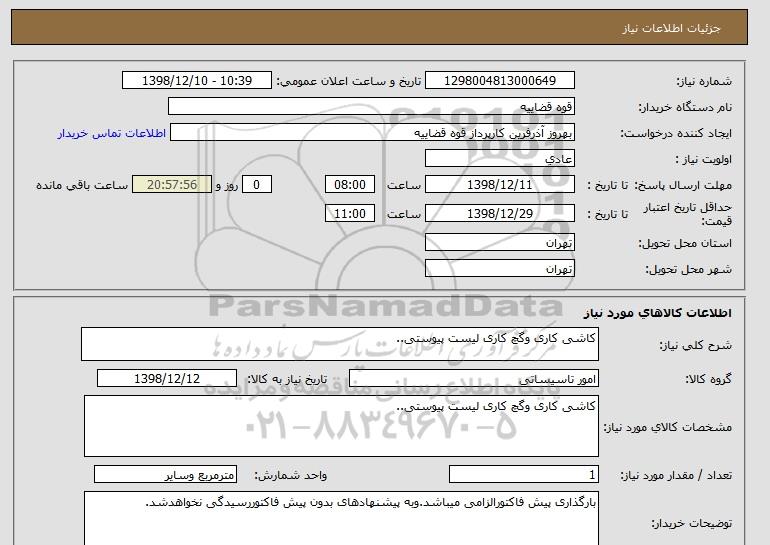Select the label مهلت ارسال پاسخ
Viewport: 770px width, 545px height.
click(x=683, y=185)
